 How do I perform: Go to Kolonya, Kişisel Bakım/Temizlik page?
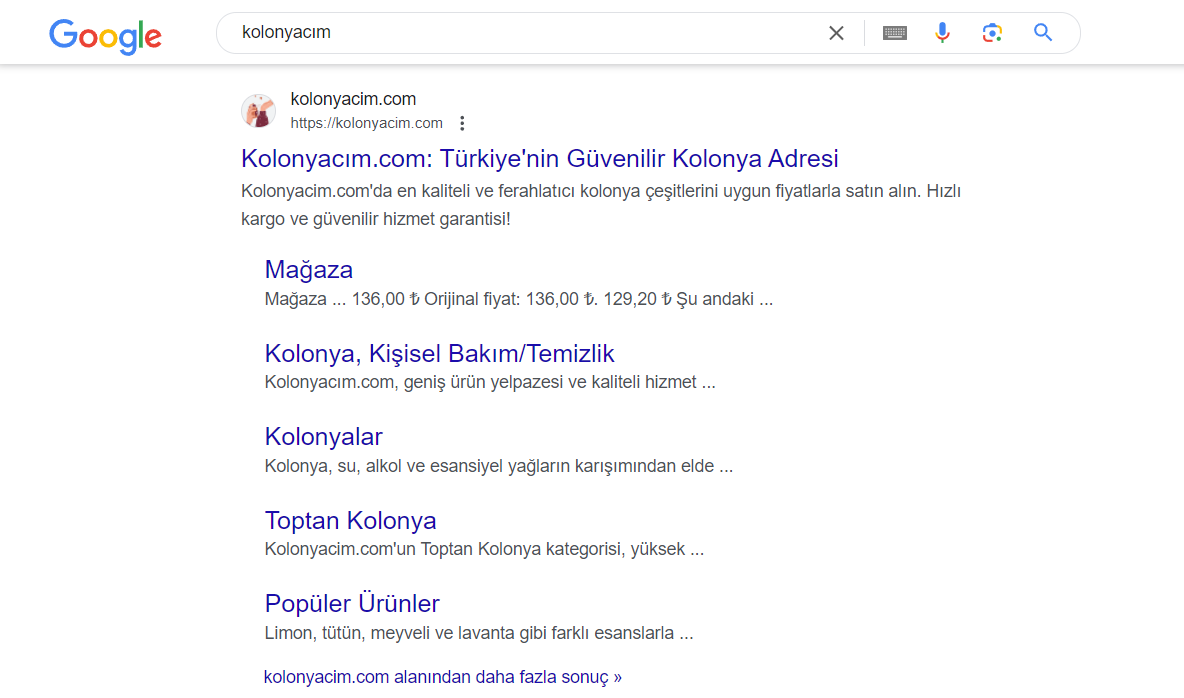click(x=439, y=354)
